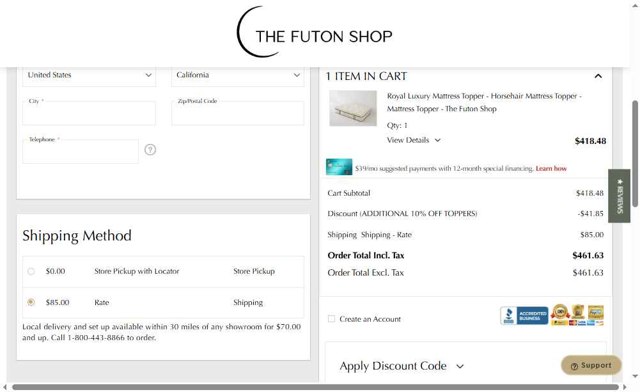Click the Qty: 1 text

397,125
